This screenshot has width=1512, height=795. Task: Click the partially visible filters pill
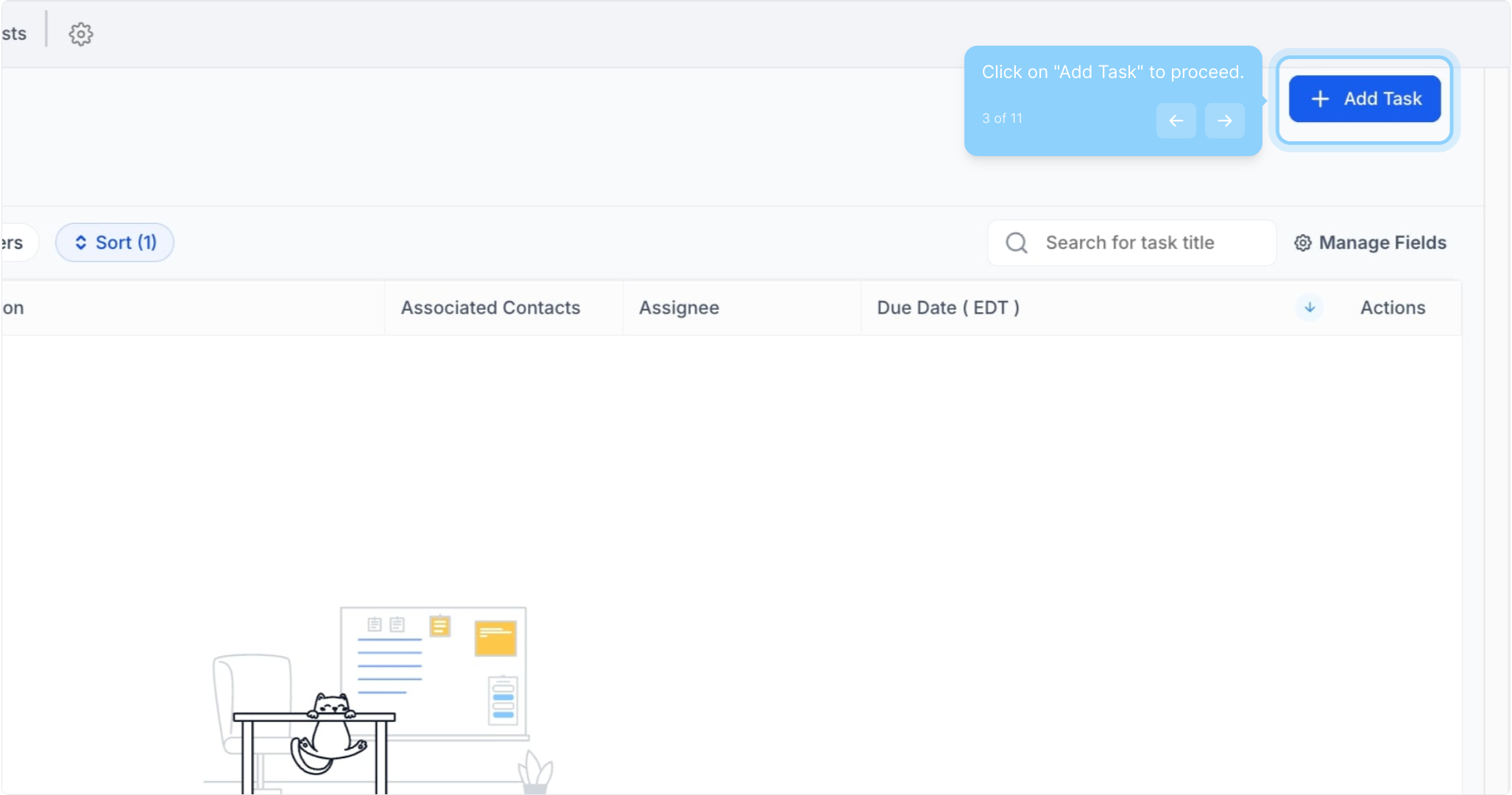pyautogui.click(x=15, y=242)
